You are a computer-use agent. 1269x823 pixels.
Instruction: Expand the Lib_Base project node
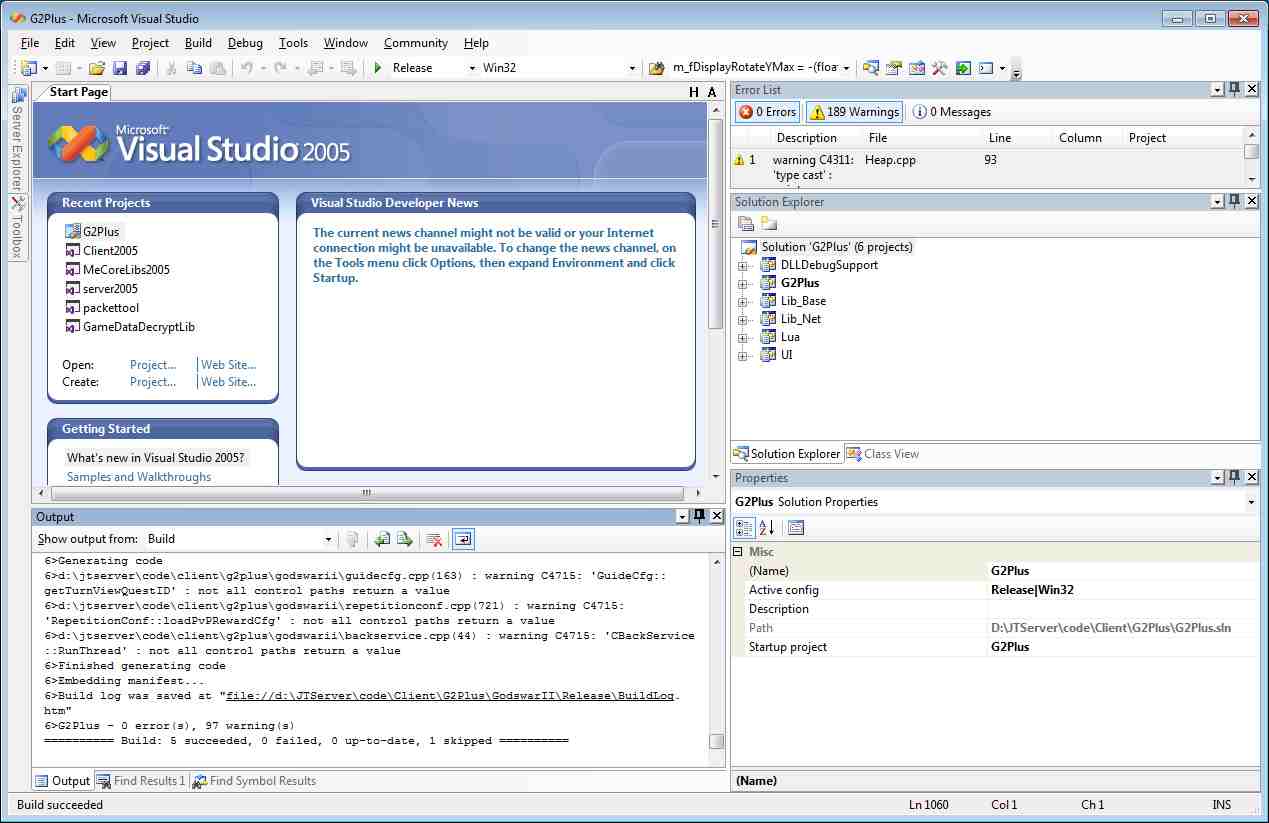point(742,301)
